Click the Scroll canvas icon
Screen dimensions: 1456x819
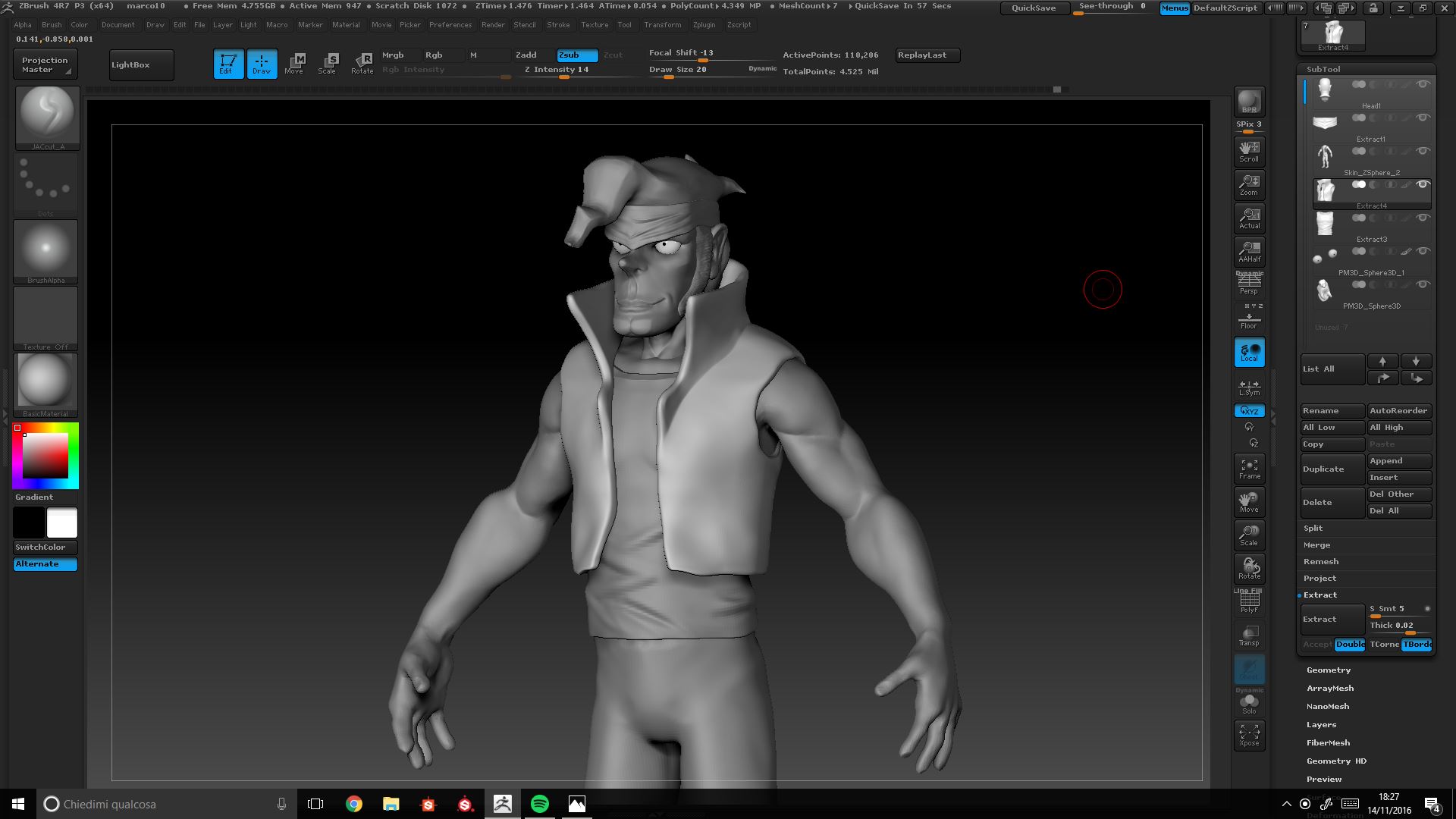(1249, 150)
